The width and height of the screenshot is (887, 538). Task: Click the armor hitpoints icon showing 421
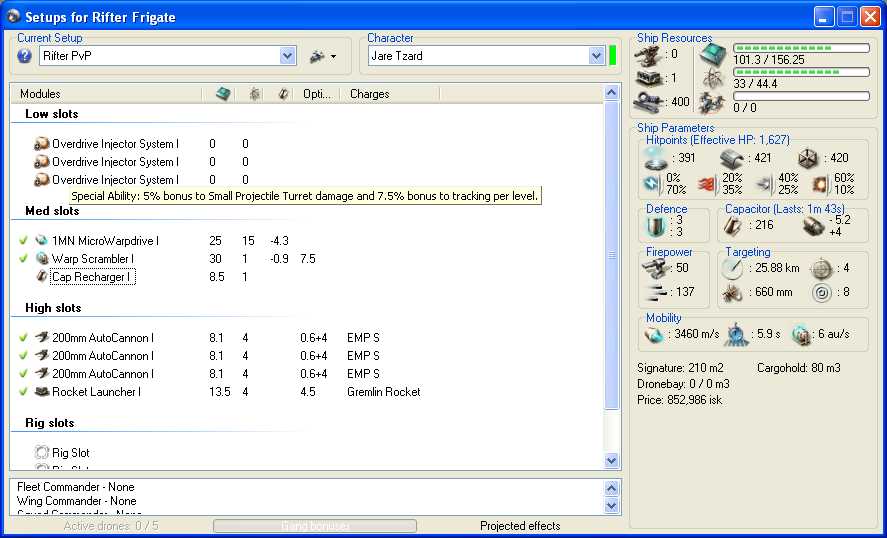[x=733, y=159]
